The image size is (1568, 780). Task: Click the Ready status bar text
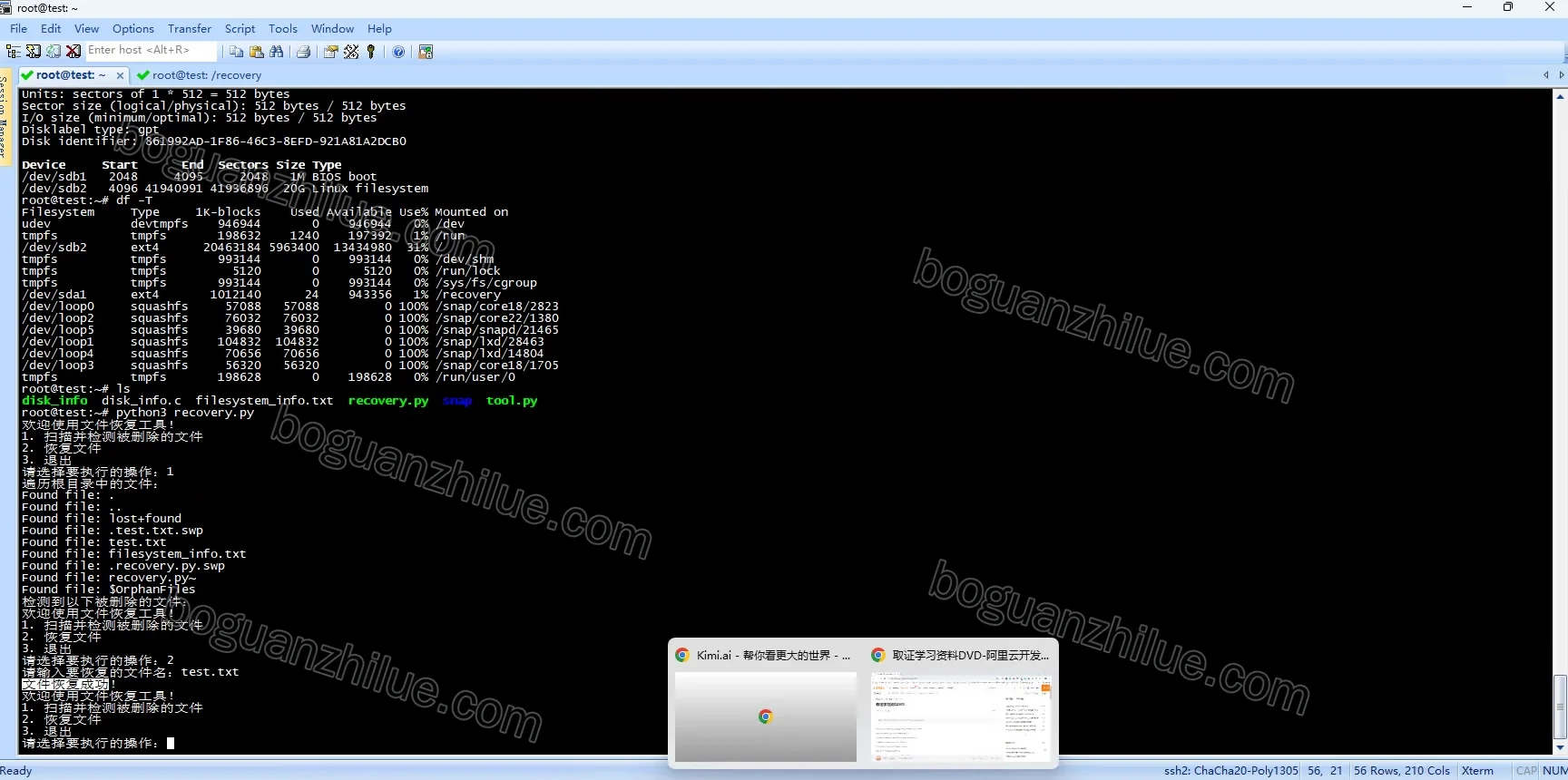pos(16,771)
